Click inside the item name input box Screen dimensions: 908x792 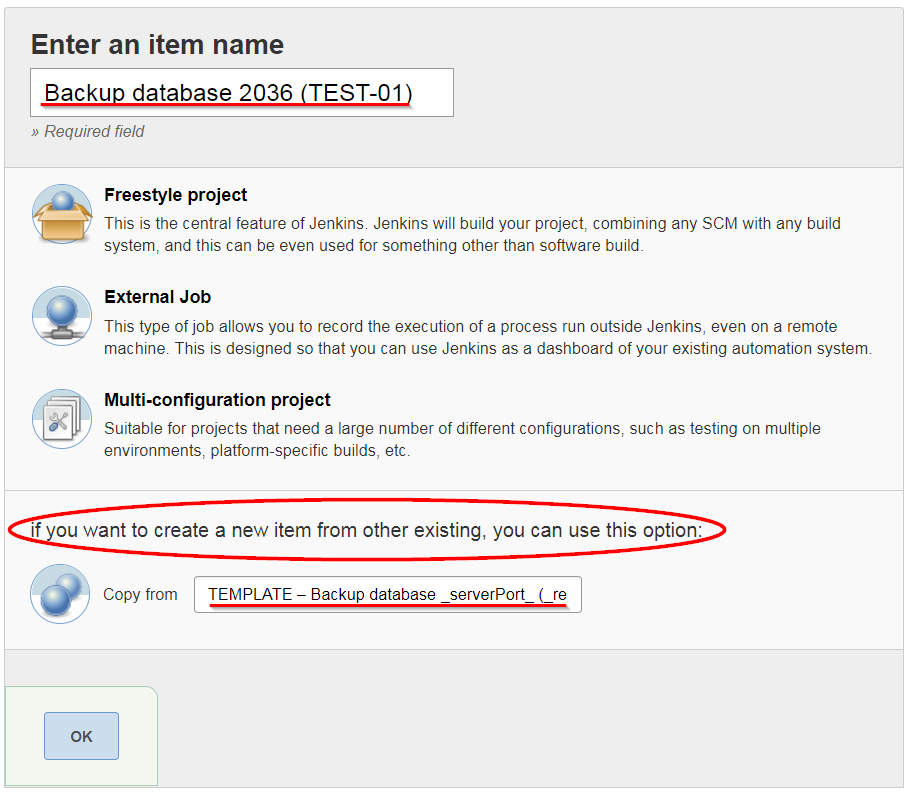242,92
